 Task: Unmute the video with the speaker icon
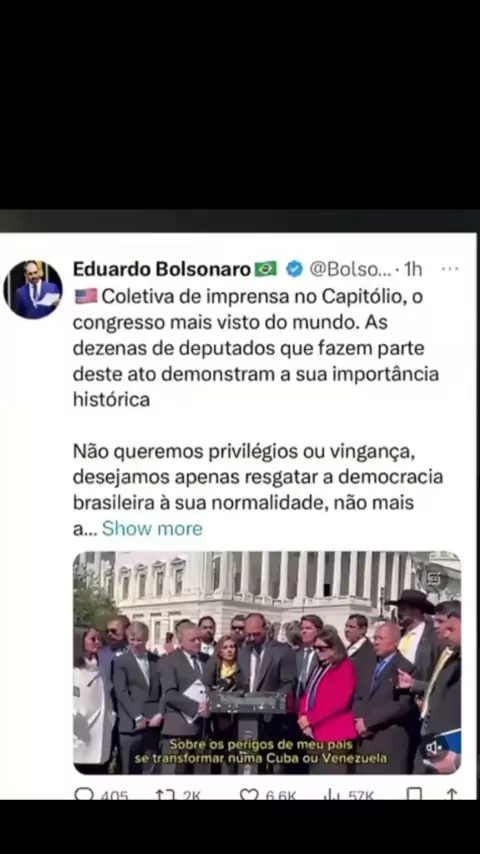(x=434, y=748)
